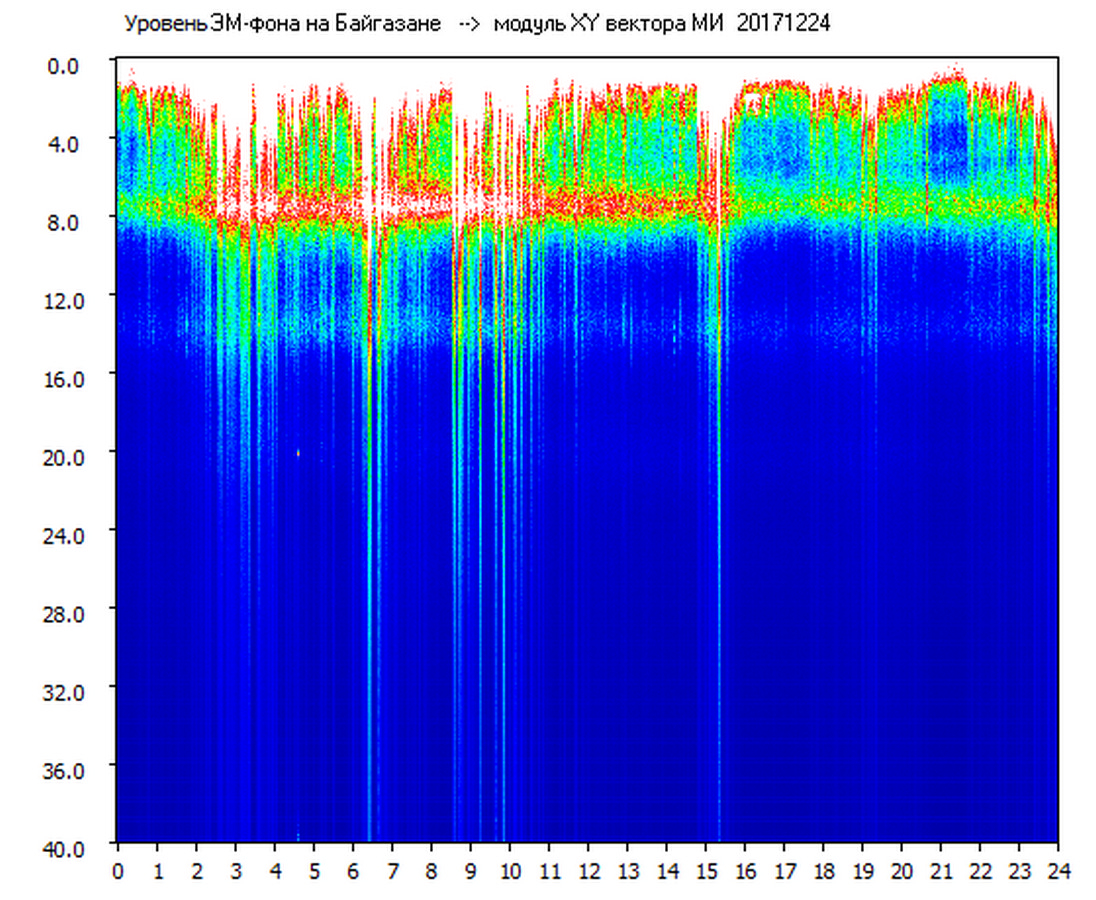Viewport: 1096px width, 900px height.
Task: Click hour 24 at the axis end
Action: [x=1058, y=871]
